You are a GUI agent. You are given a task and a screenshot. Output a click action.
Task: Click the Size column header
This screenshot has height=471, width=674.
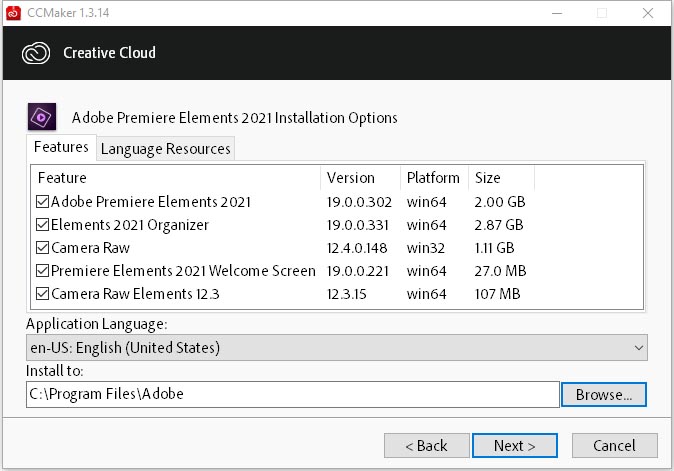click(x=501, y=178)
